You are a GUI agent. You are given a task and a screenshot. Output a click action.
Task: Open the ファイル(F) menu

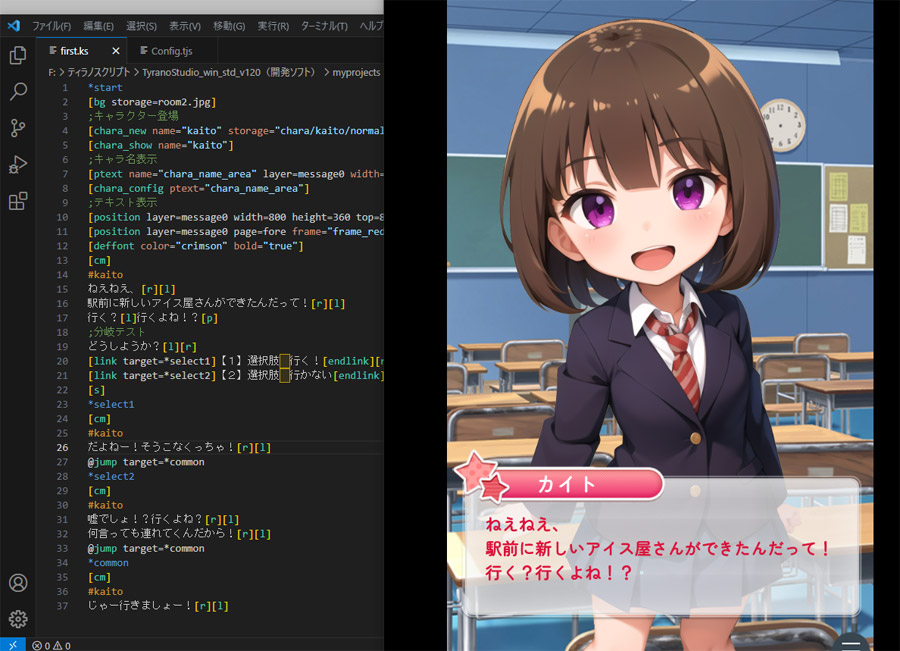(x=51, y=26)
